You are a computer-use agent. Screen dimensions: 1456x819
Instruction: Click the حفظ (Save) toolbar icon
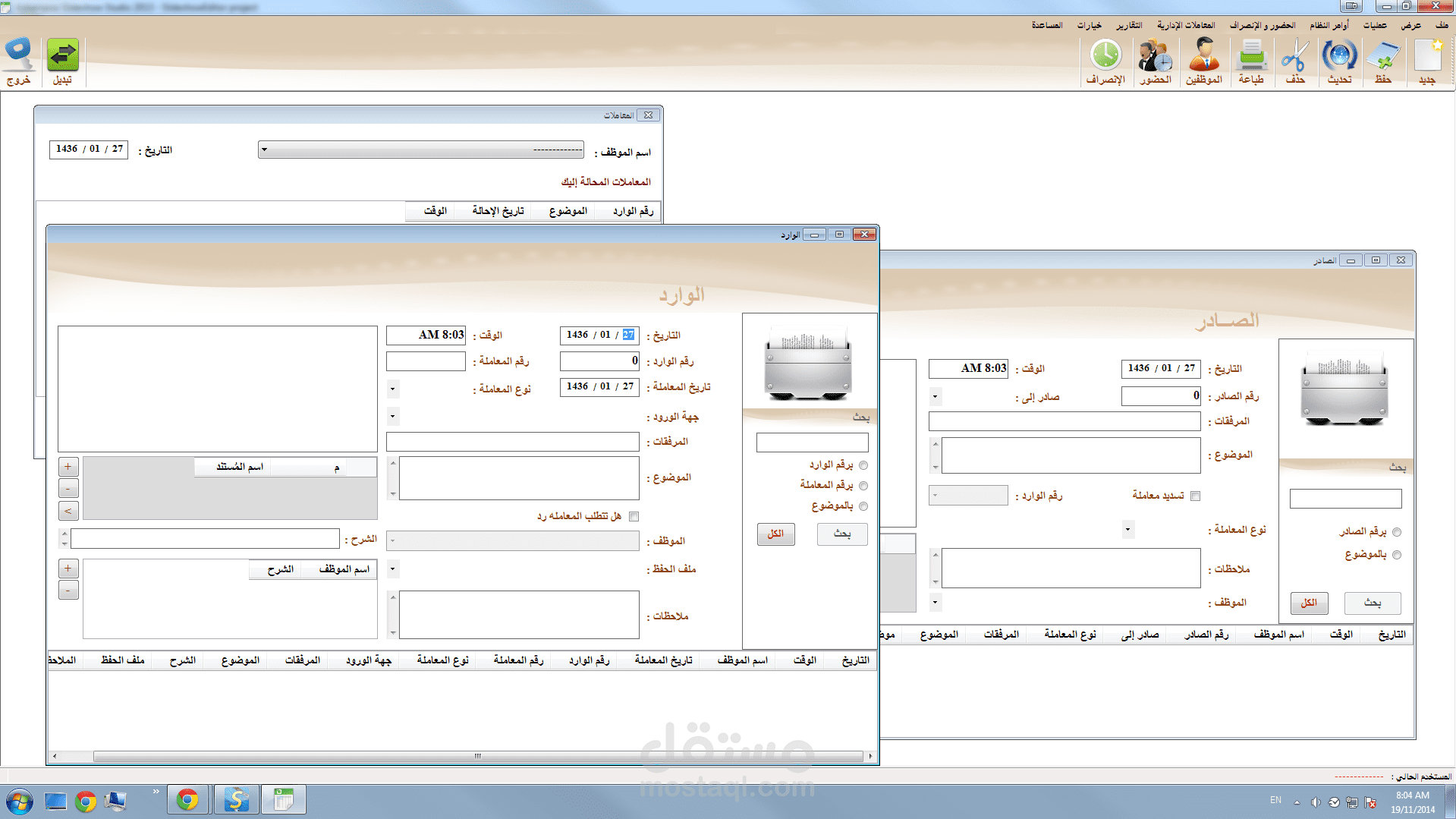[x=1383, y=57]
